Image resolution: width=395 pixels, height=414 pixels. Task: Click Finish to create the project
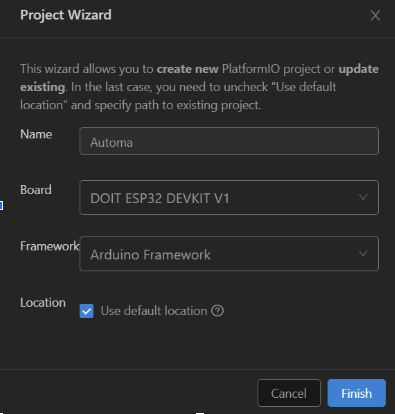[x=357, y=393]
